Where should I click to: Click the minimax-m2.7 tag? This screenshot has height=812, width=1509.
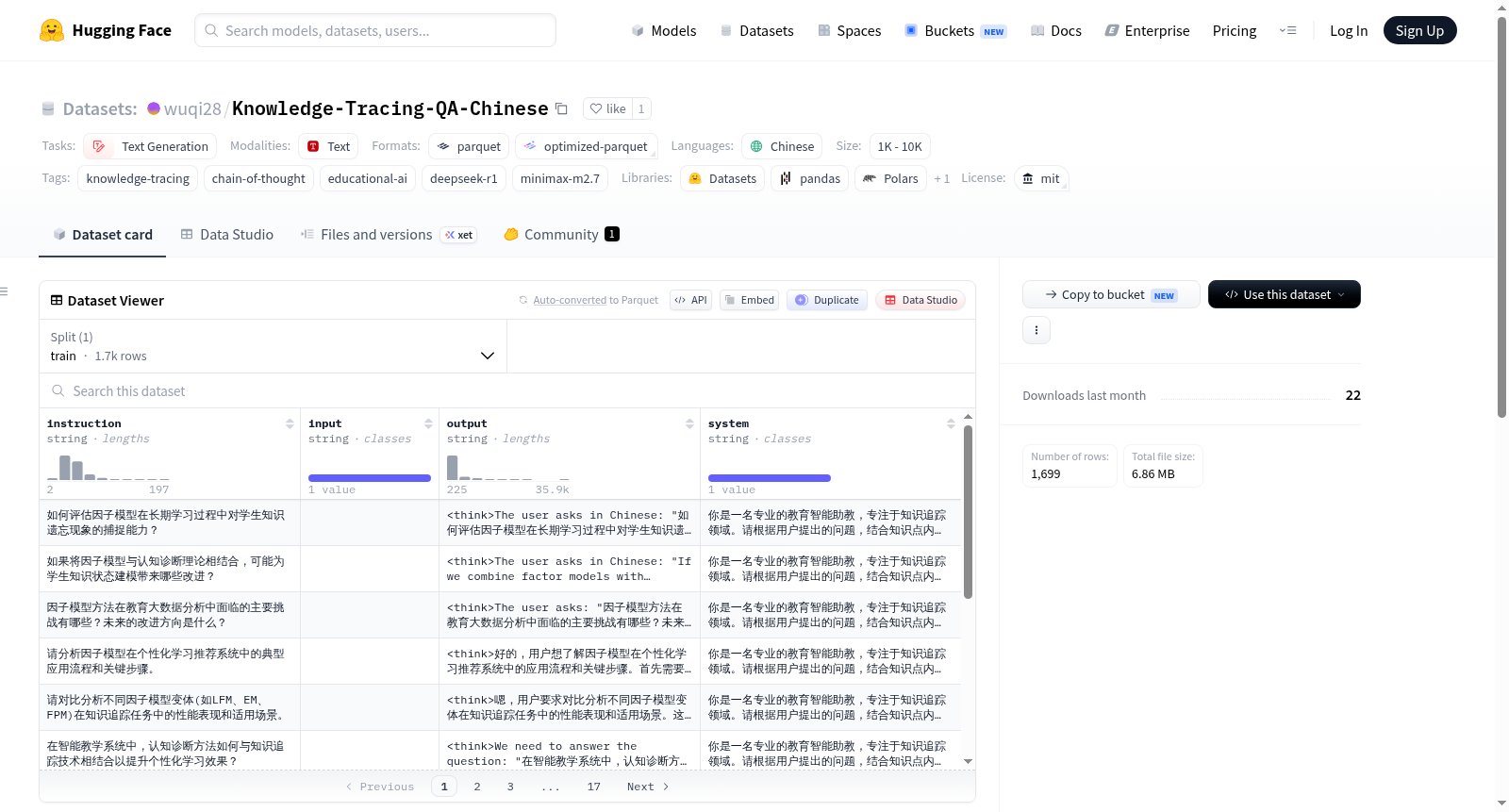(560, 178)
